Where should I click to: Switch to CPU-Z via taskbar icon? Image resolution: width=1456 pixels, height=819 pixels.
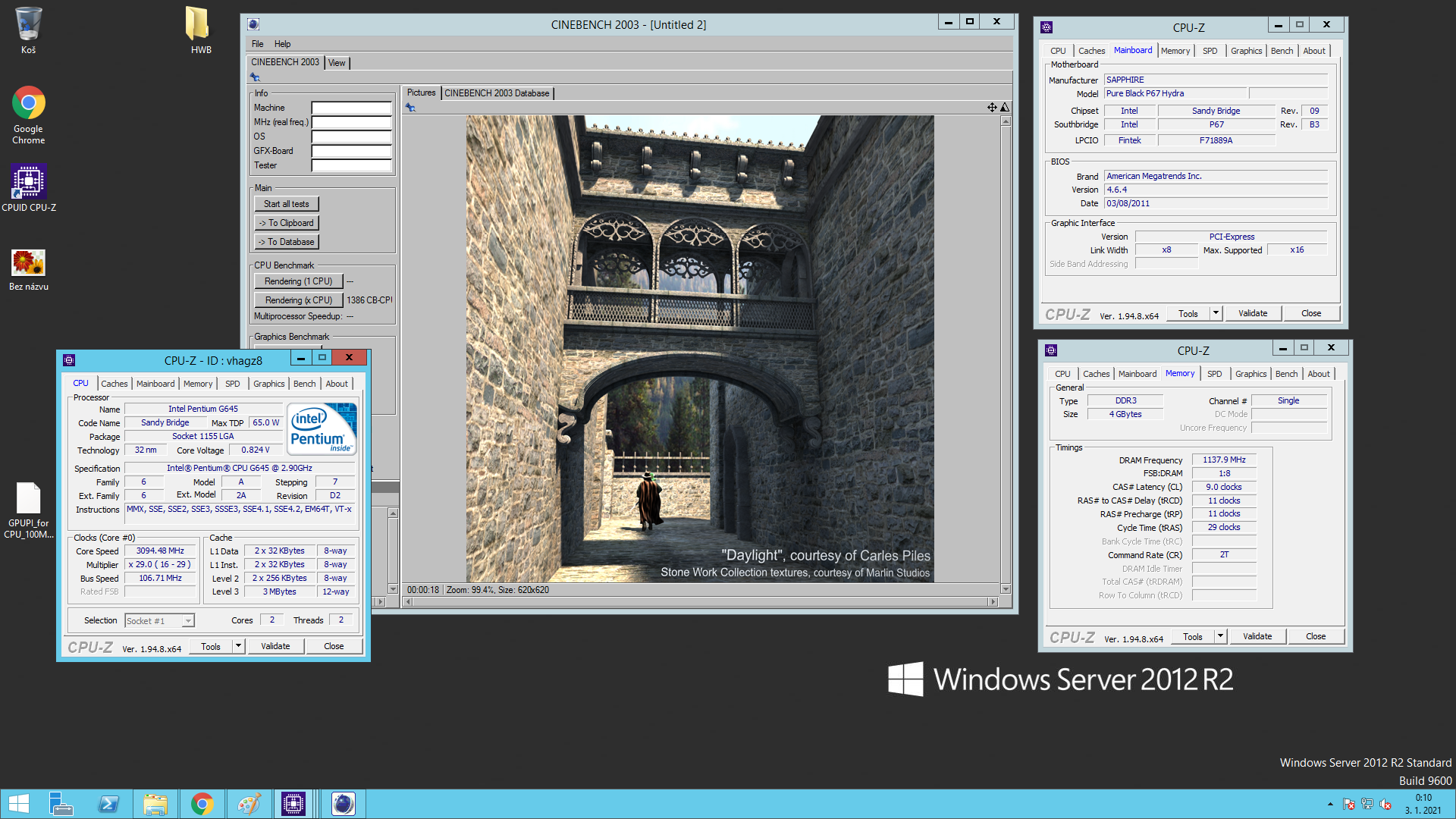click(293, 804)
